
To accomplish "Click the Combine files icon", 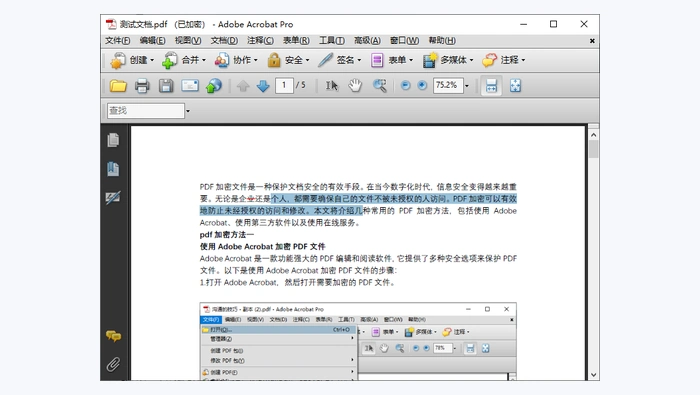I will (169, 60).
